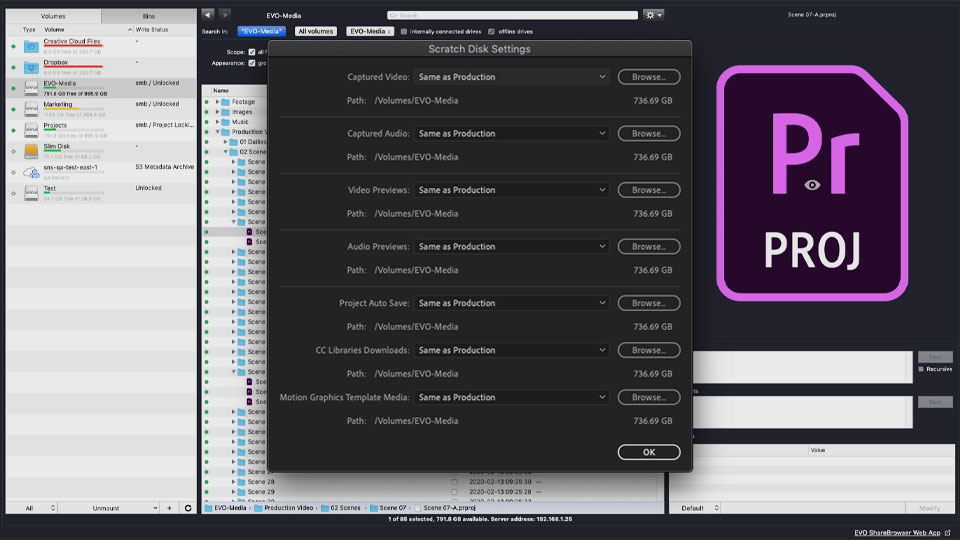Click the orange Slim Disk drive icon
The image size is (960, 540).
pyautogui.click(x=30, y=150)
